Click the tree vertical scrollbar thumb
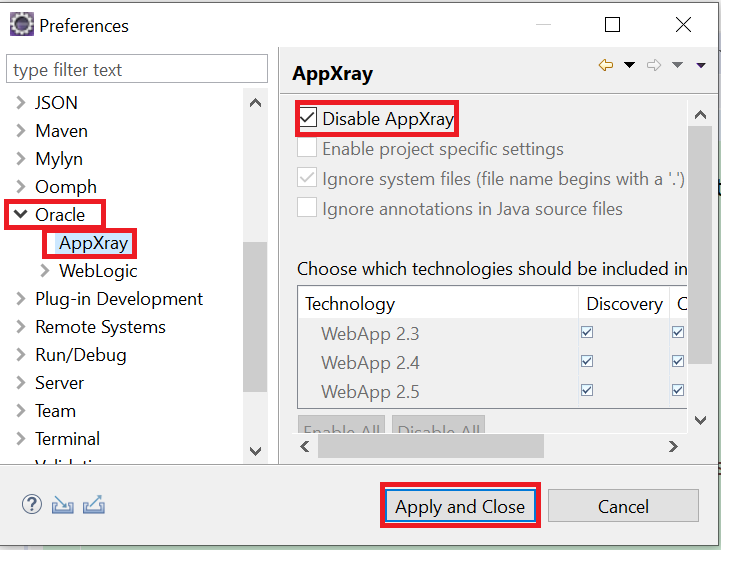This screenshot has width=749, height=579. click(255, 317)
